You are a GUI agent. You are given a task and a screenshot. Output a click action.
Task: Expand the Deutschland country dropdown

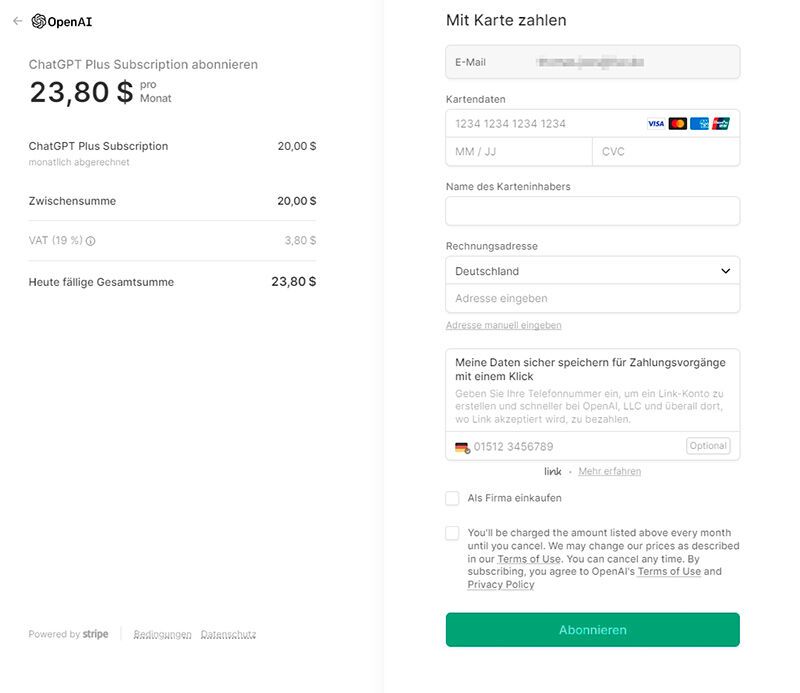pyautogui.click(x=592, y=271)
